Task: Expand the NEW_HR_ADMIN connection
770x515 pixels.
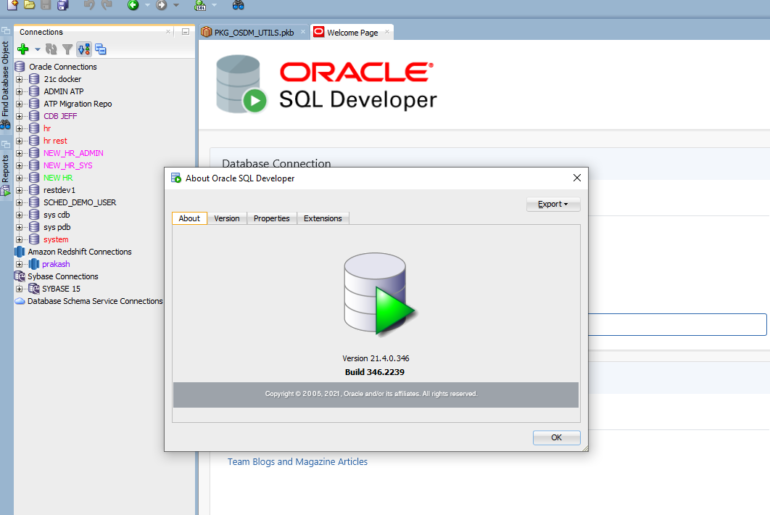Action: [x=19, y=153]
